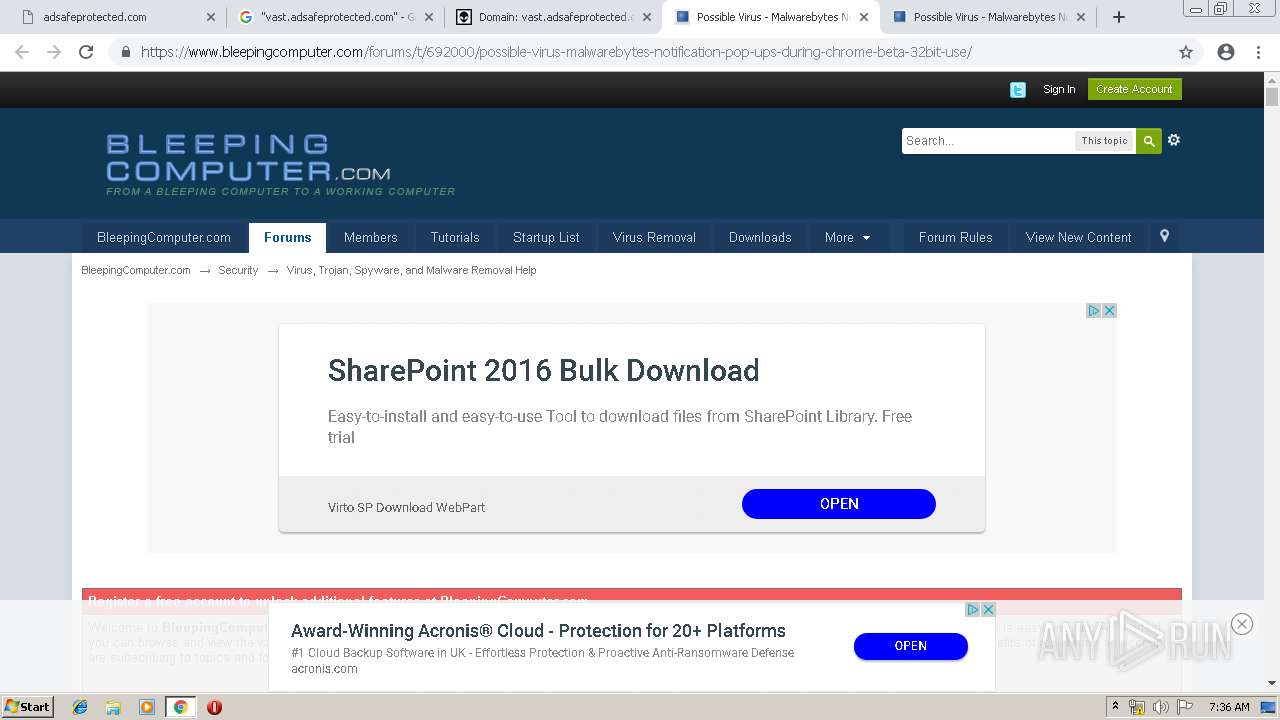Click the SharePoint 2016 Bulk Download headline
Viewport: 1280px width, 720px height.
(x=543, y=371)
